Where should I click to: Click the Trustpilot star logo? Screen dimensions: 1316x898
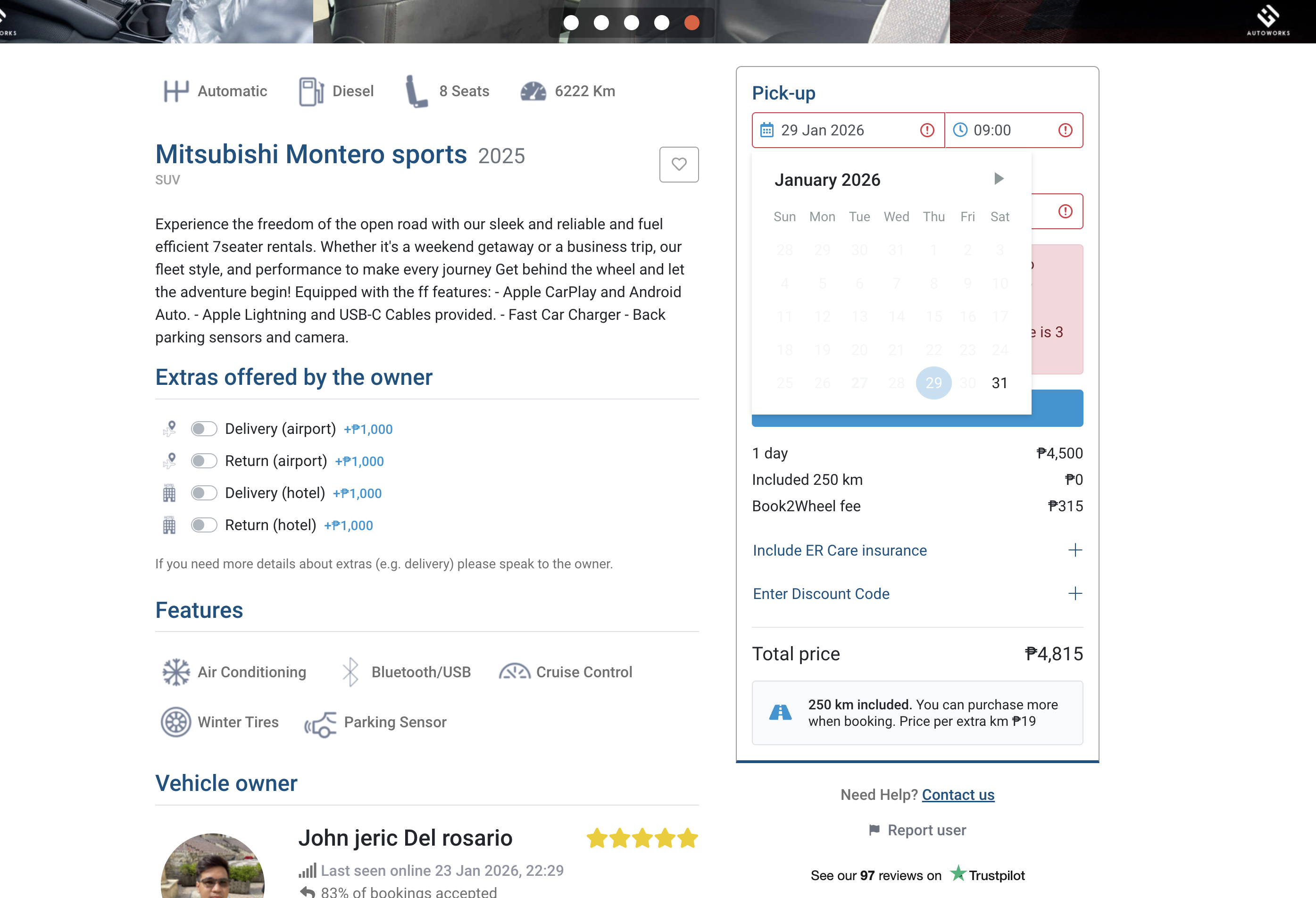(x=958, y=873)
